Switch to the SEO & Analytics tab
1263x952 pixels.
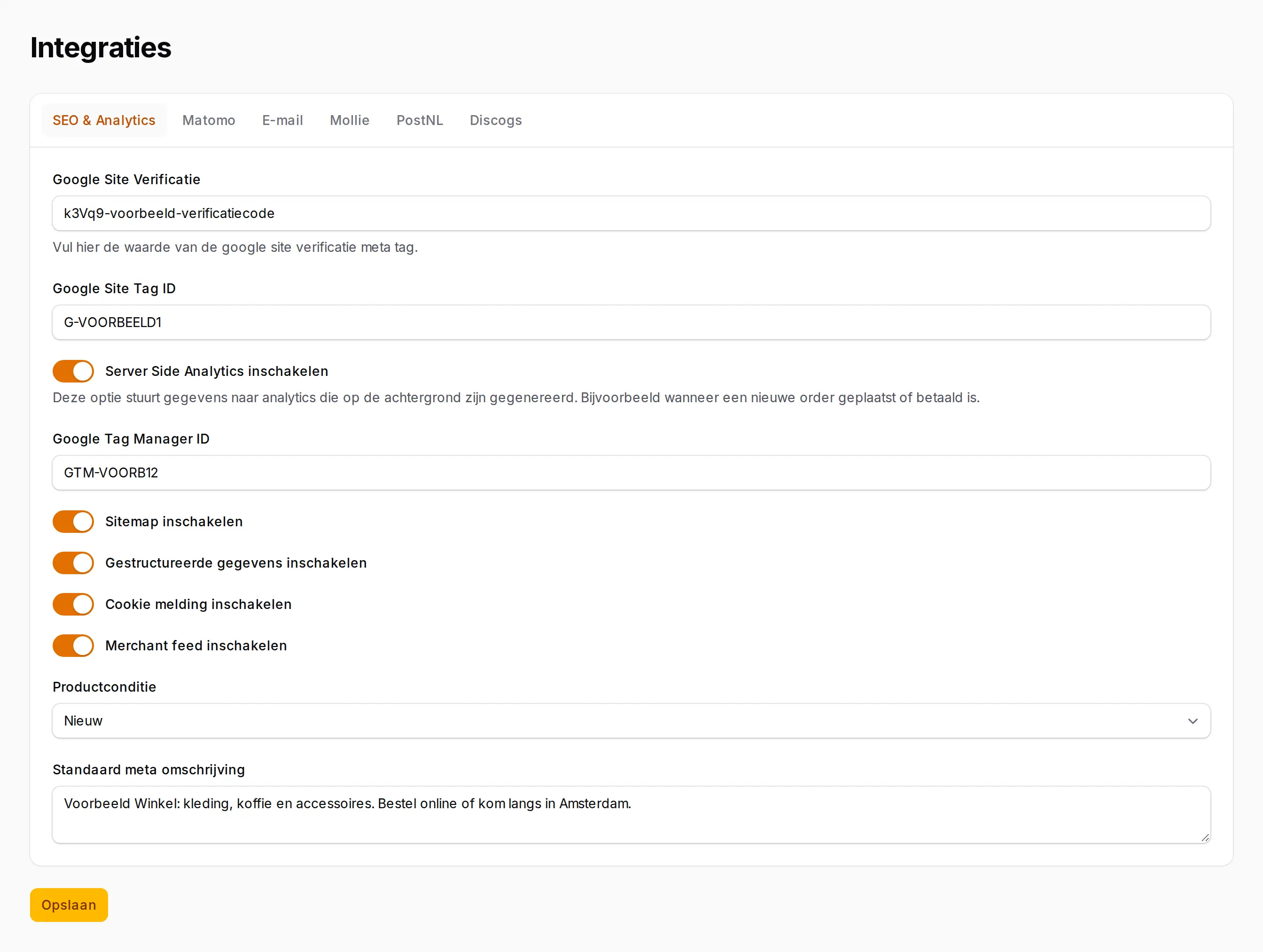(104, 120)
